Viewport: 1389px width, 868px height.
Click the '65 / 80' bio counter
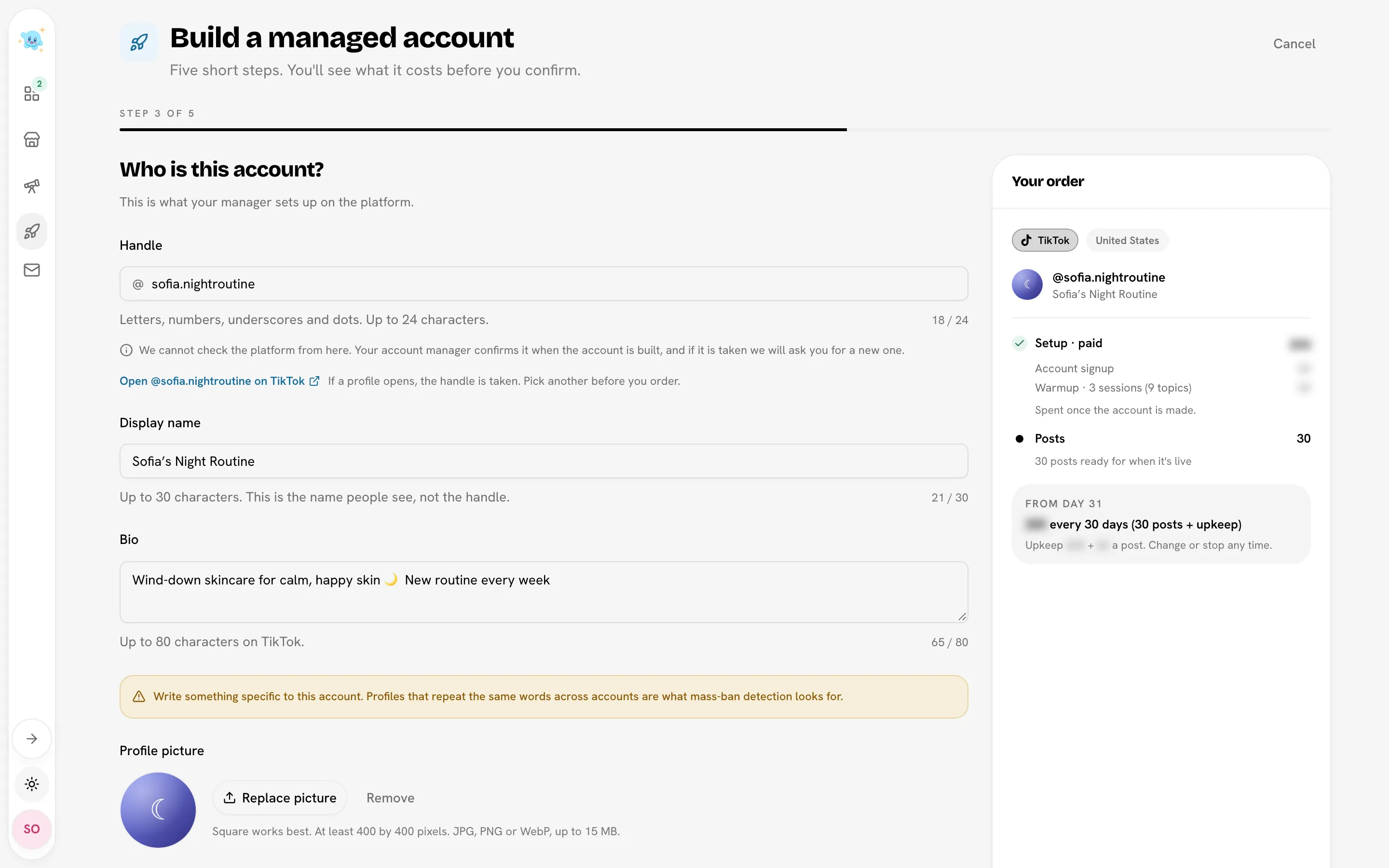pyautogui.click(x=949, y=642)
